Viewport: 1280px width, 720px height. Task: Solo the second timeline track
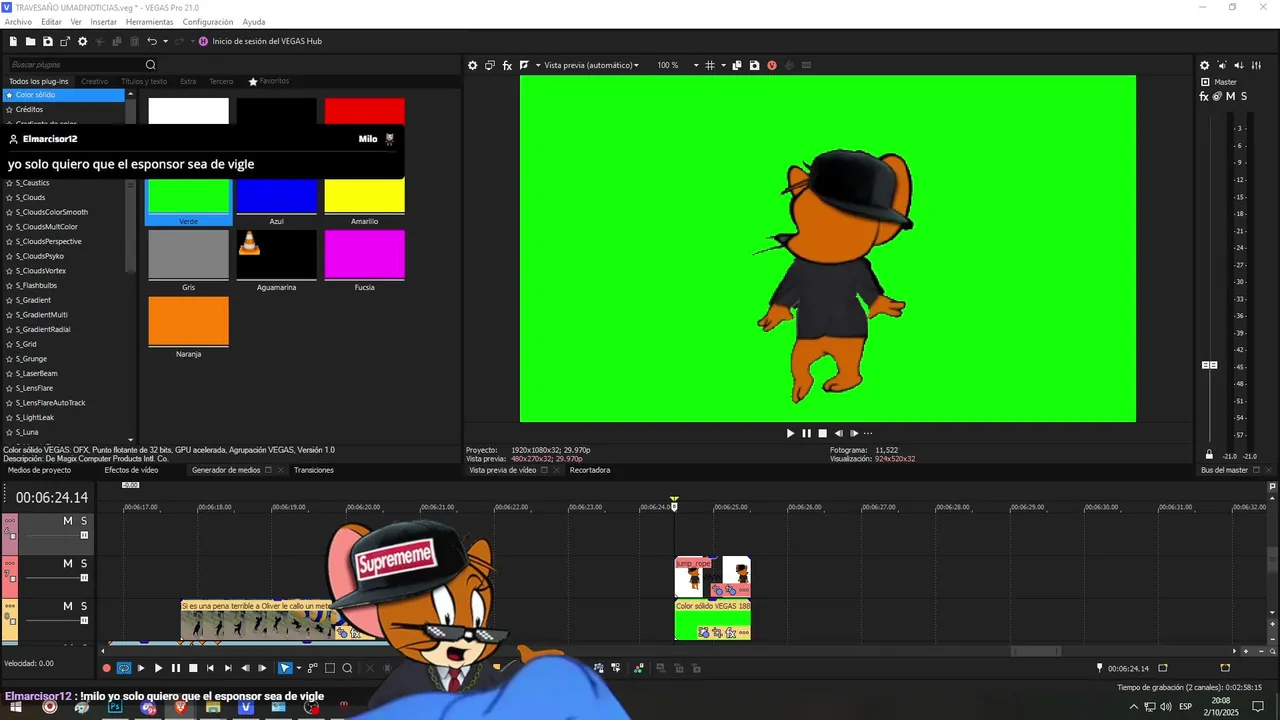[x=84, y=563]
